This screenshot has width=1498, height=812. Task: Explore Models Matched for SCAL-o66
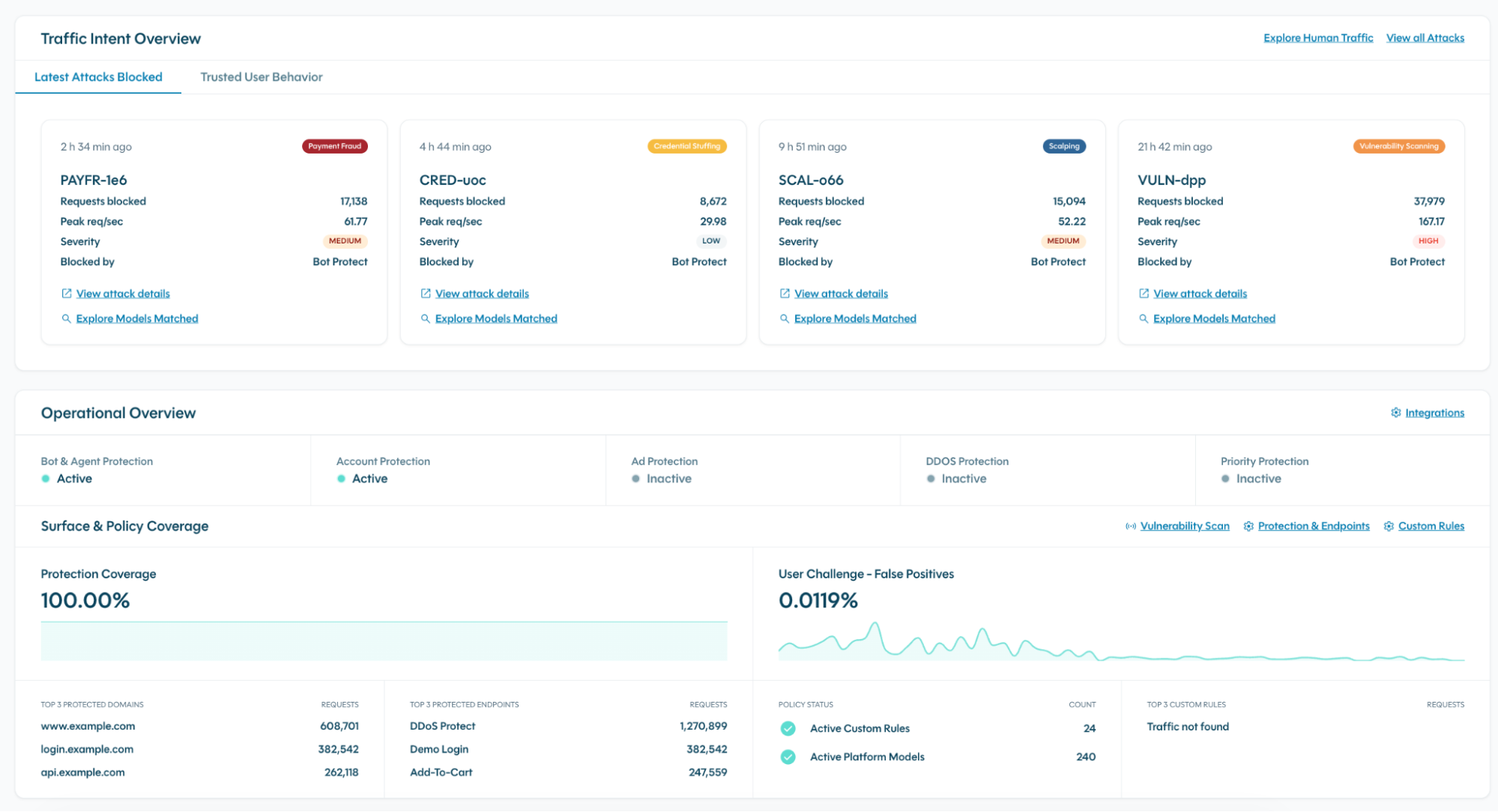855,318
